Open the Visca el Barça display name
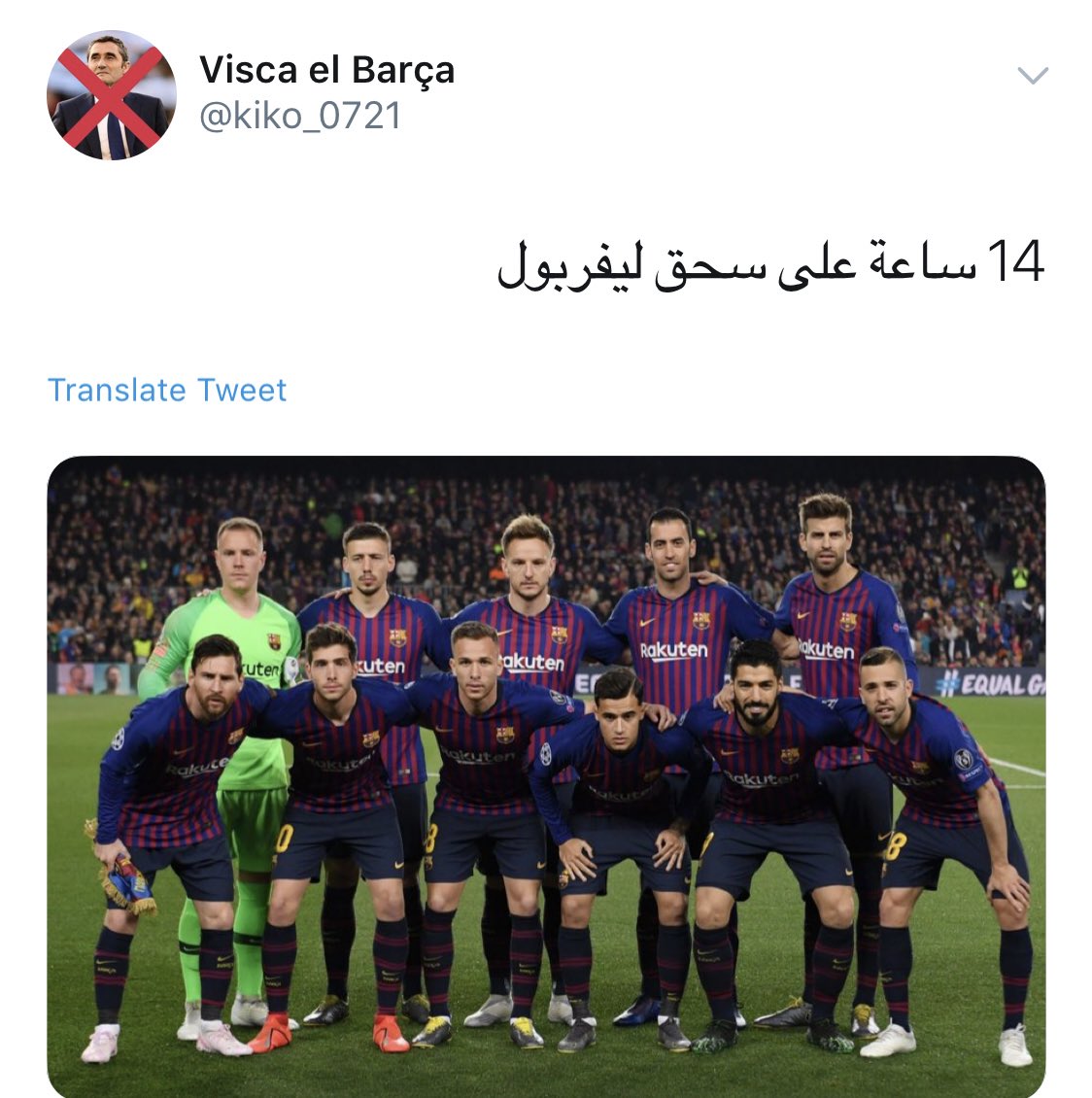The width and height of the screenshot is (1092, 1098). (326, 70)
